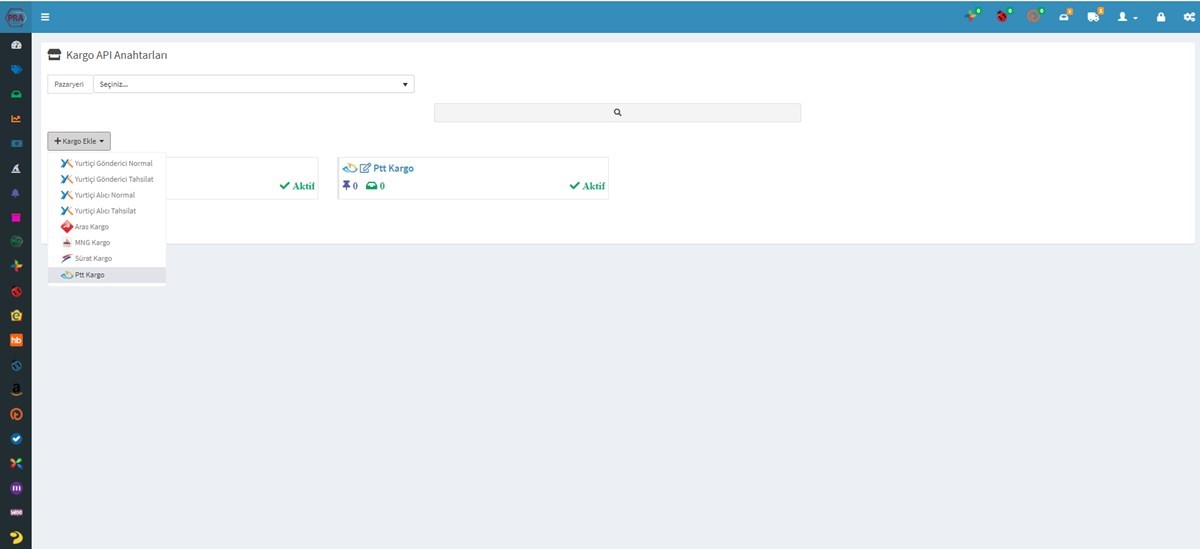Screen dimensions: 1200x549
Task: Click the Pazaryeri label
Action: coord(69,84)
